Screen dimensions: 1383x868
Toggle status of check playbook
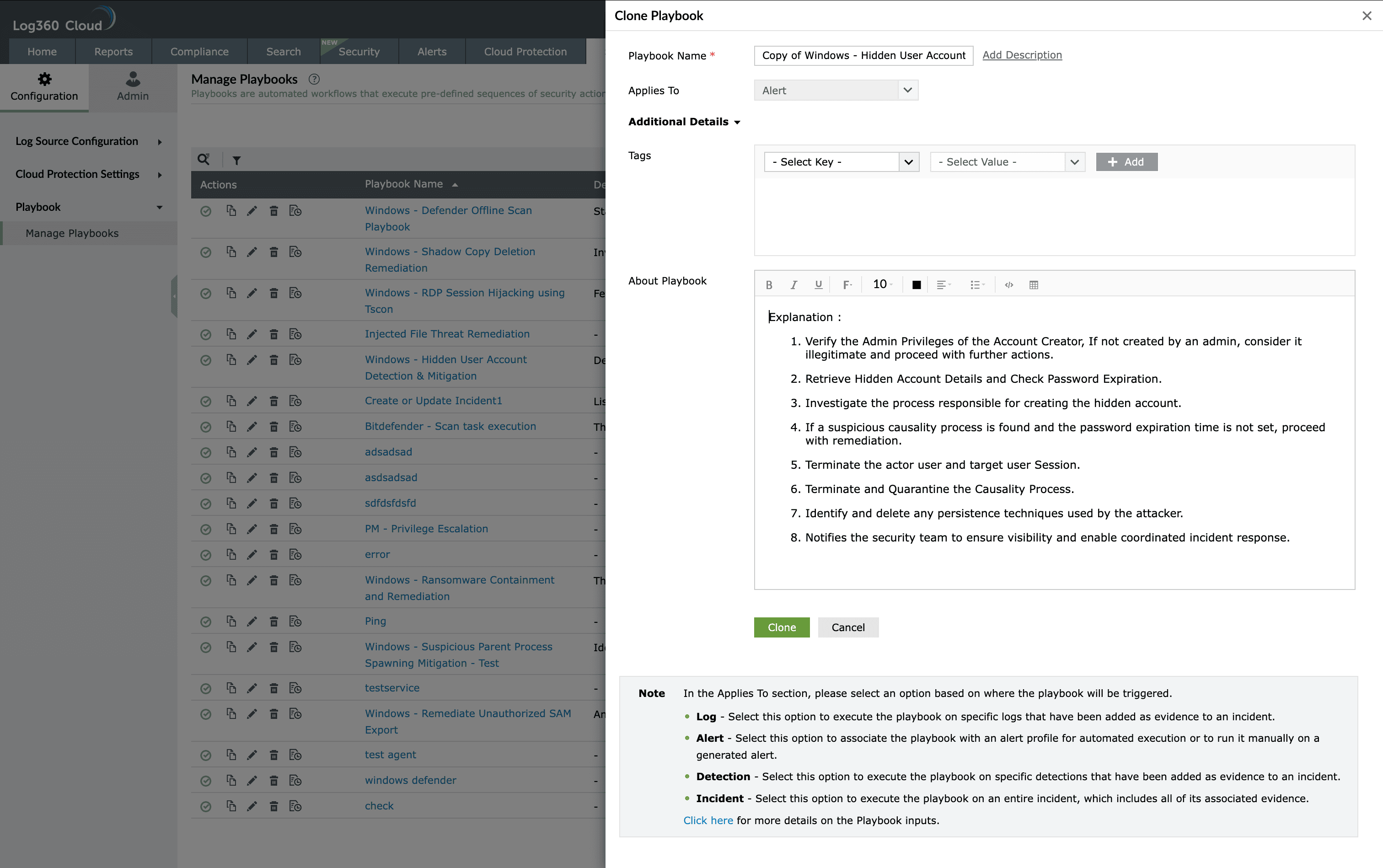coord(205,807)
